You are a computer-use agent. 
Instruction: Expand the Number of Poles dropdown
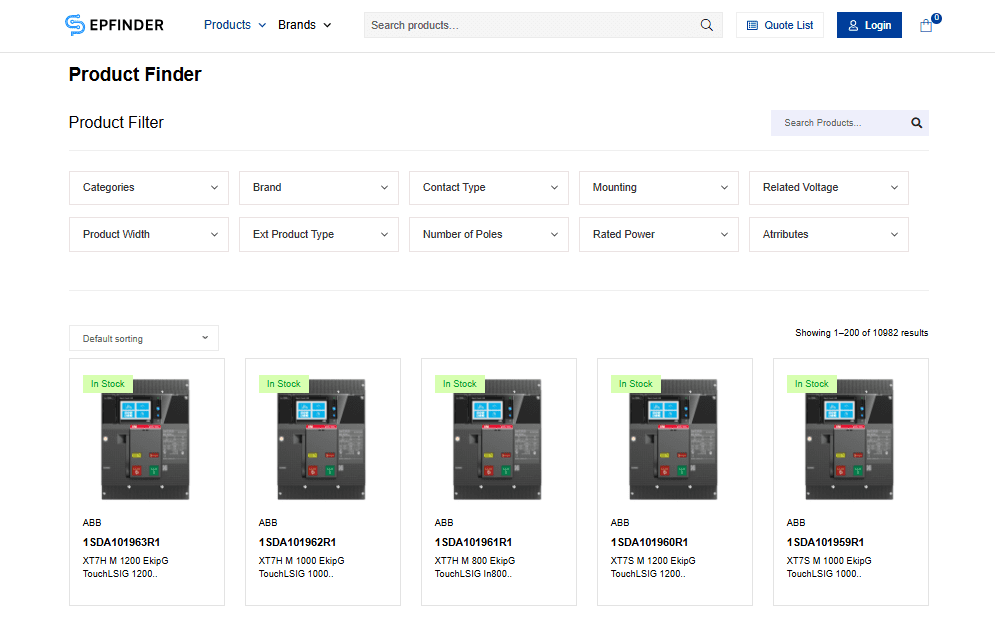pos(489,235)
